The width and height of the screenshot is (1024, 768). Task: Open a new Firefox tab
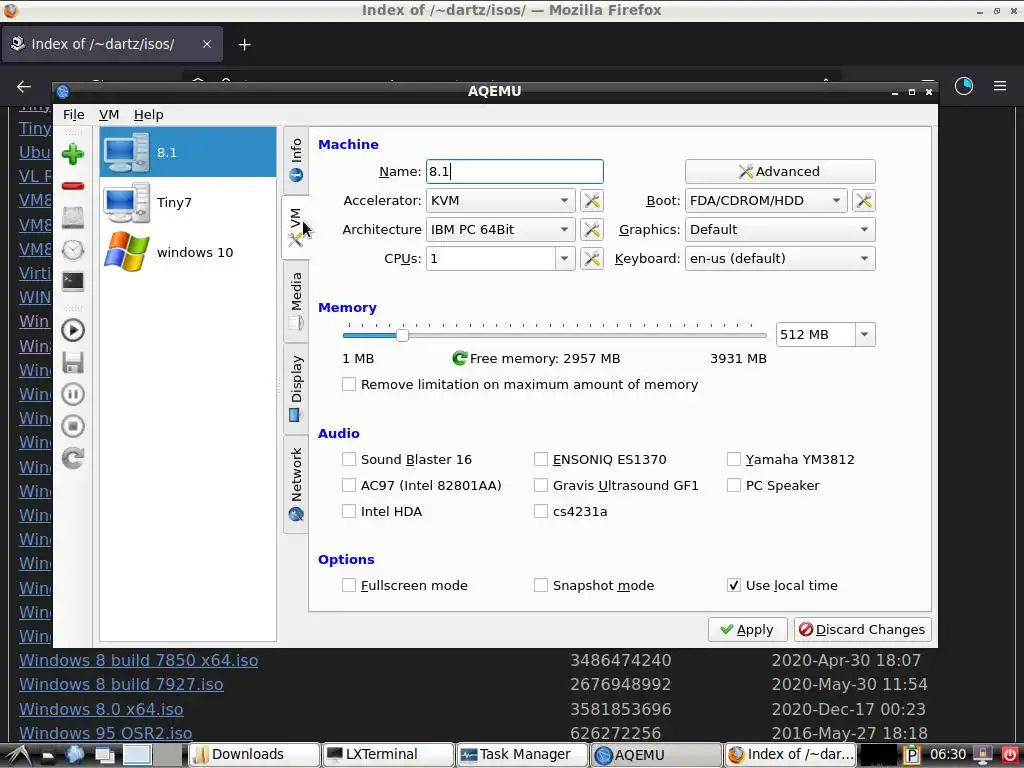pos(244,44)
